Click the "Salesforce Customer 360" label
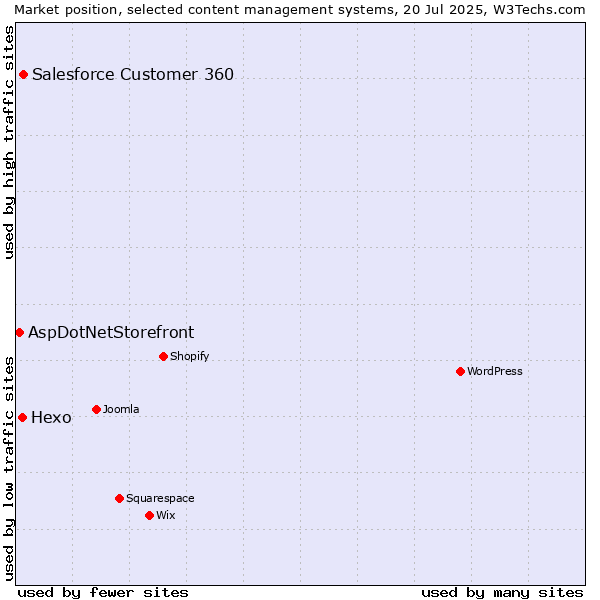This screenshot has height=600, width=600. (x=133, y=74)
